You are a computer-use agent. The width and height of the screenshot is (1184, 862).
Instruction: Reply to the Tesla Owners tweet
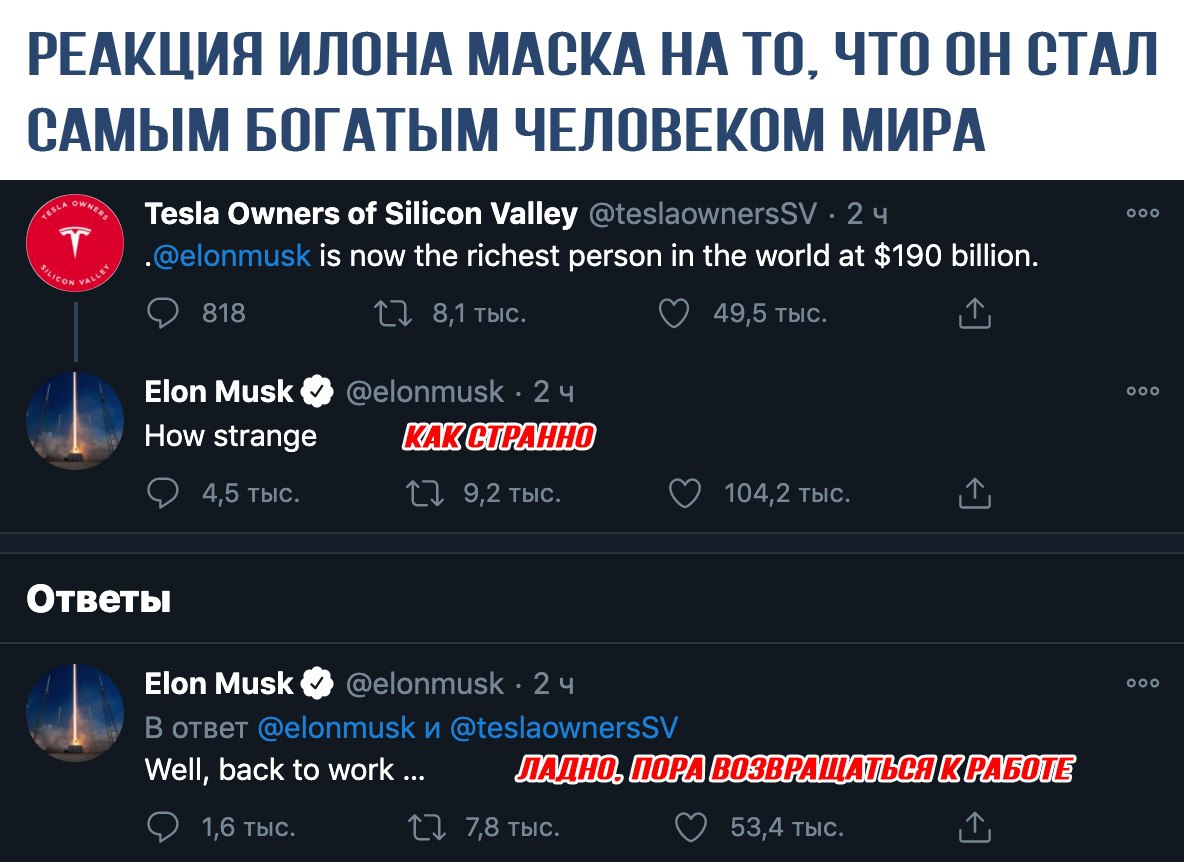click(161, 314)
